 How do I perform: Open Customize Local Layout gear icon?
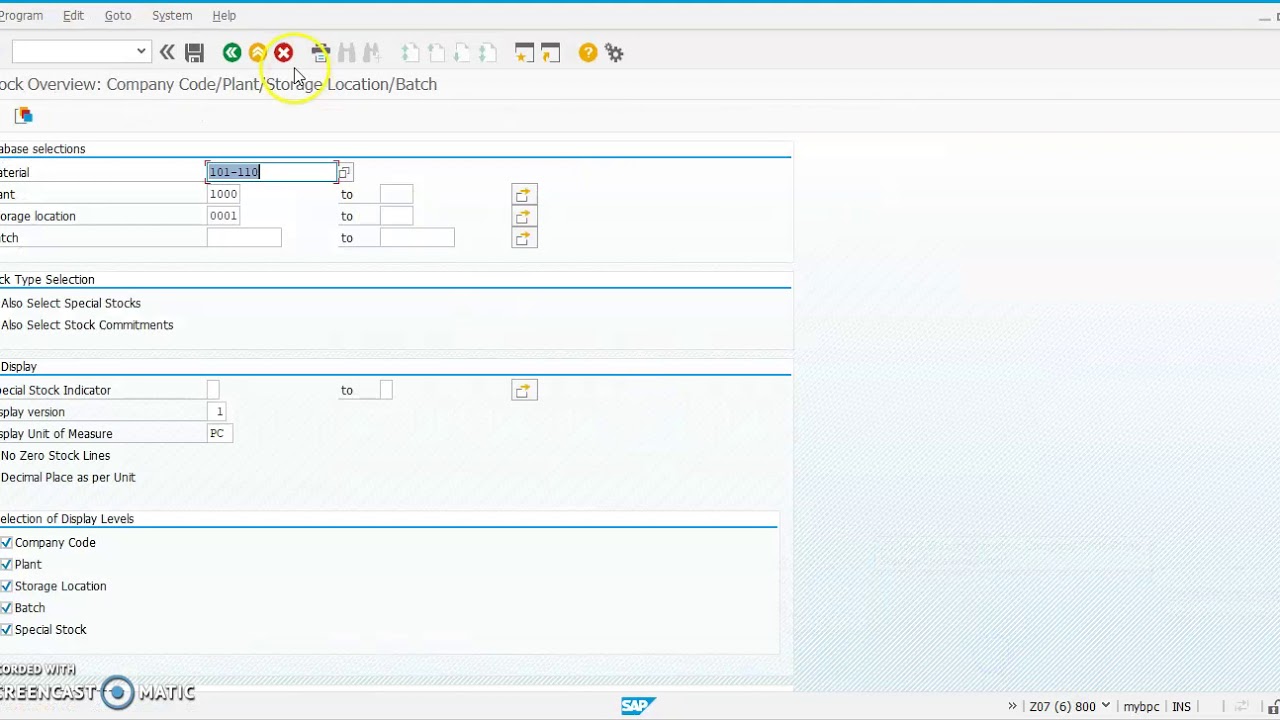click(x=614, y=53)
